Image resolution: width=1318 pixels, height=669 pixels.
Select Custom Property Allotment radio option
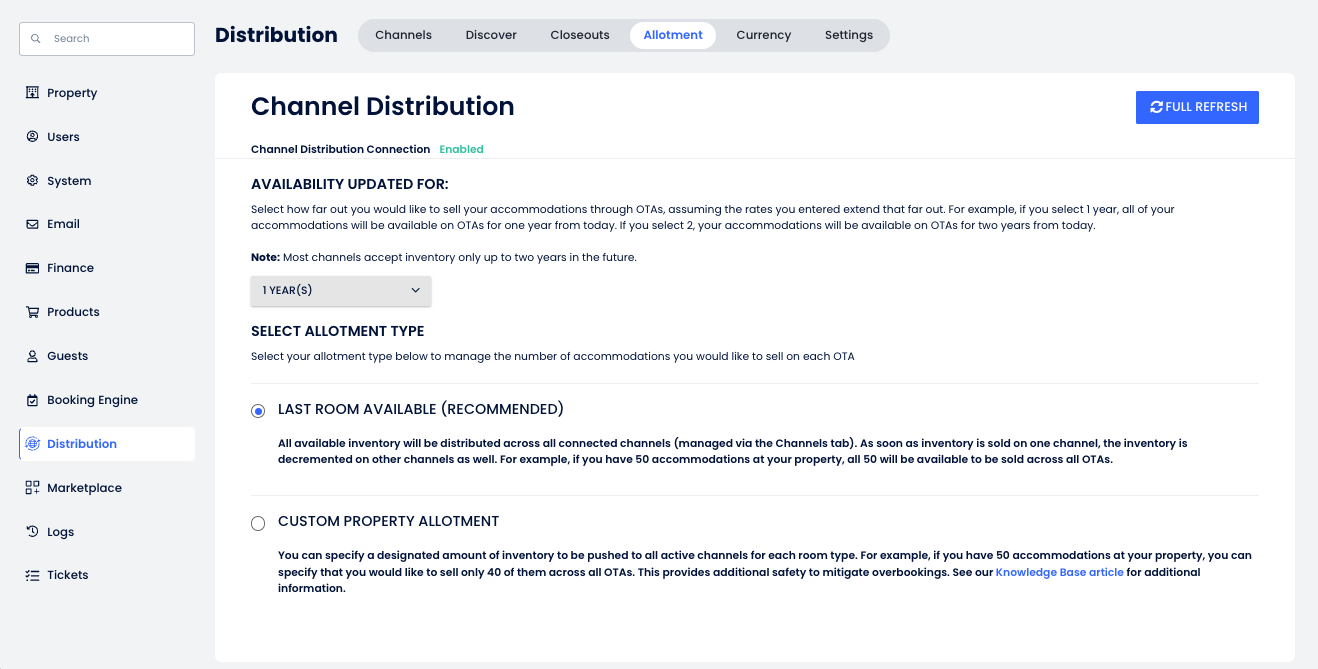(258, 523)
